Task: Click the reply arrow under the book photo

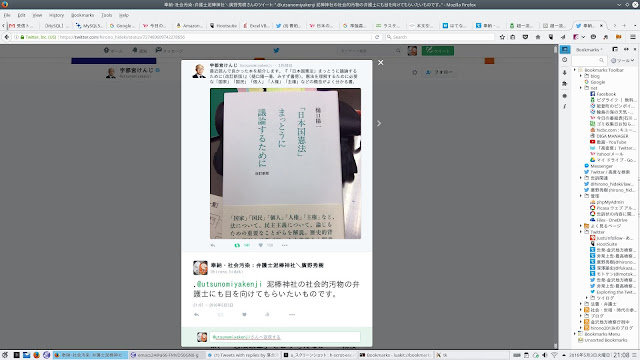Action: (x=213, y=245)
